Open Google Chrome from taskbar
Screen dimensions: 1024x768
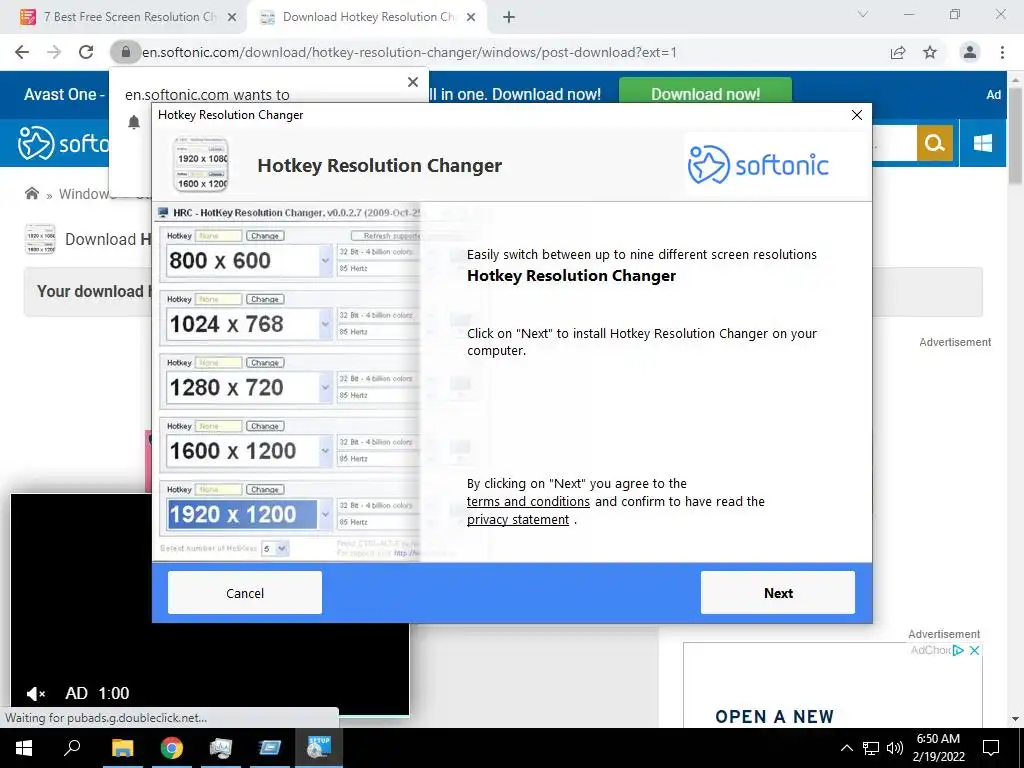(x=172, y=748)
